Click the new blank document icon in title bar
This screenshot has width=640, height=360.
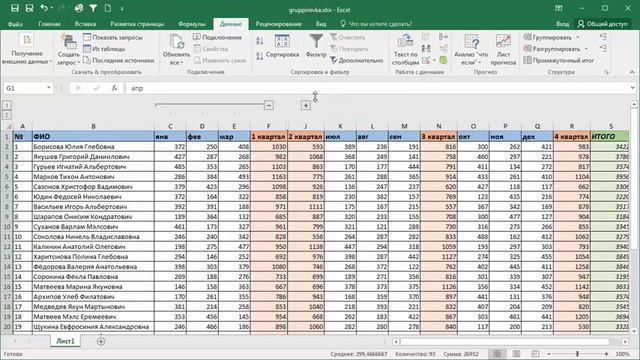click(108, 8)
